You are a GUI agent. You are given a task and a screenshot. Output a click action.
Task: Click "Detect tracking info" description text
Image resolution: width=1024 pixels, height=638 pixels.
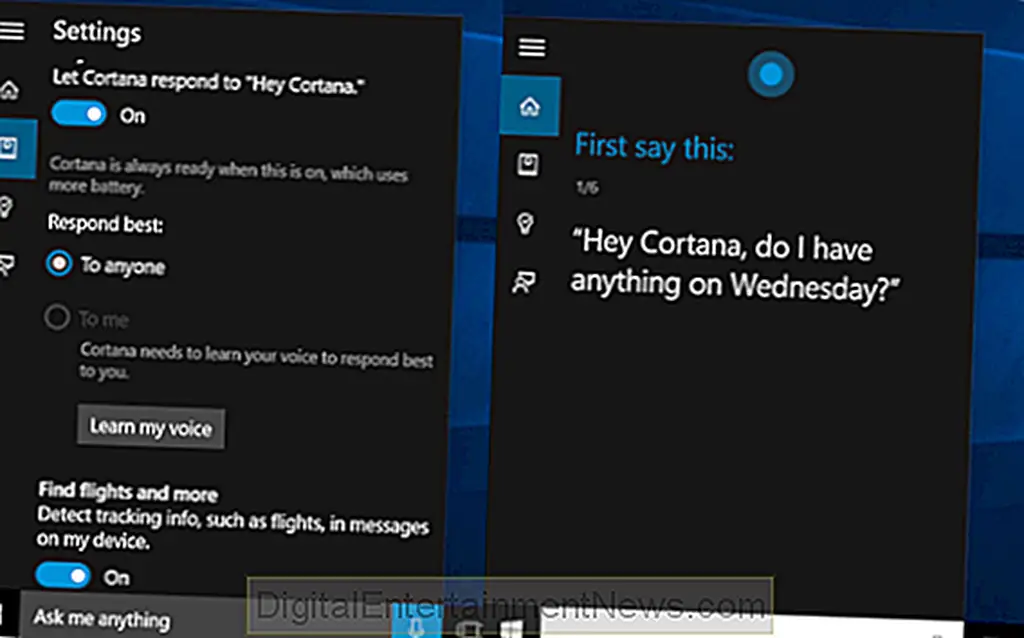point(233,528)
